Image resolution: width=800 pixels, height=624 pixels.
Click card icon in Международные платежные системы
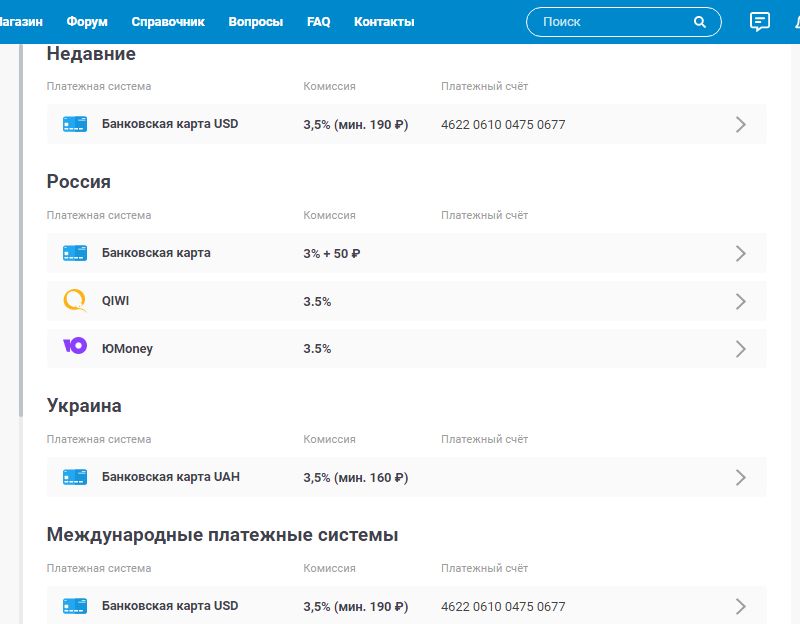(74, 606)
